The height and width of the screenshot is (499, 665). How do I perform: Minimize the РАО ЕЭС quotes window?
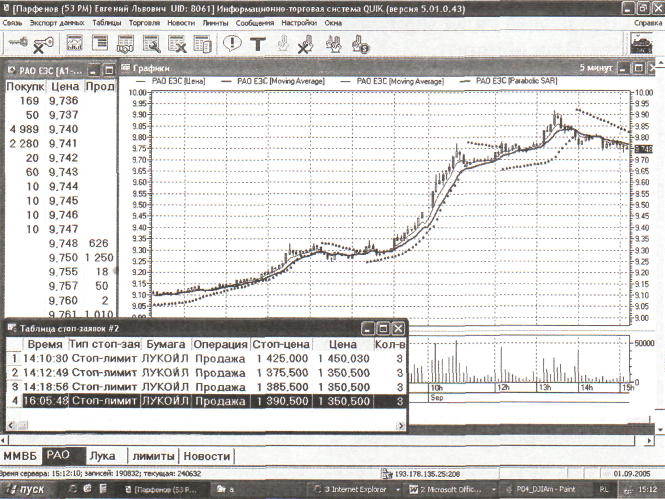[x=93, y=70]
